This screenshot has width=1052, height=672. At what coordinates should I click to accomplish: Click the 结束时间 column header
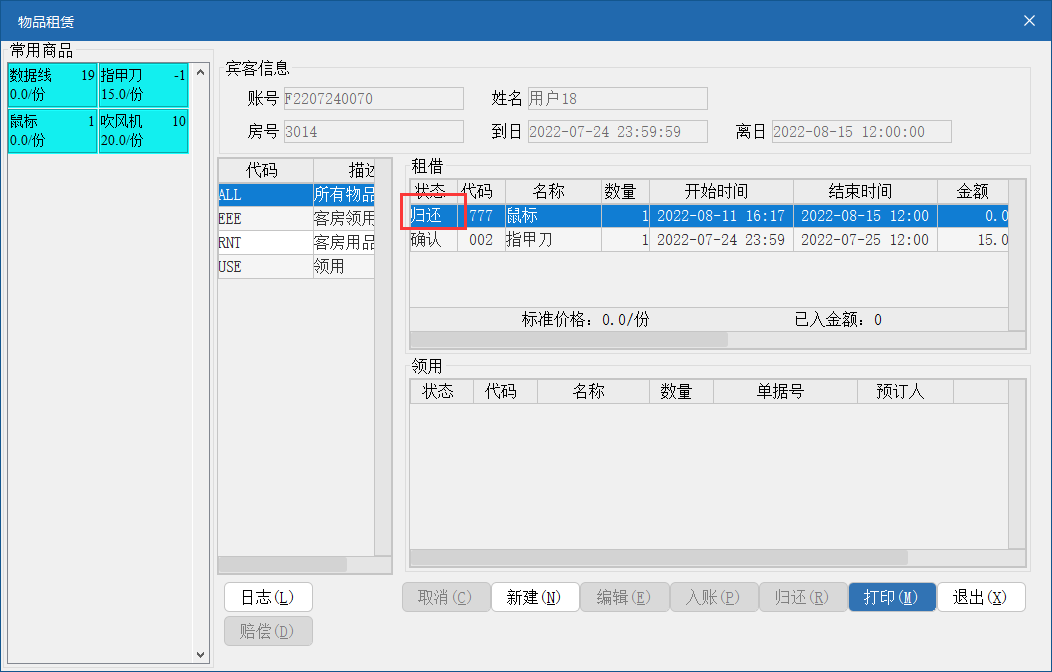click(865, 192)
